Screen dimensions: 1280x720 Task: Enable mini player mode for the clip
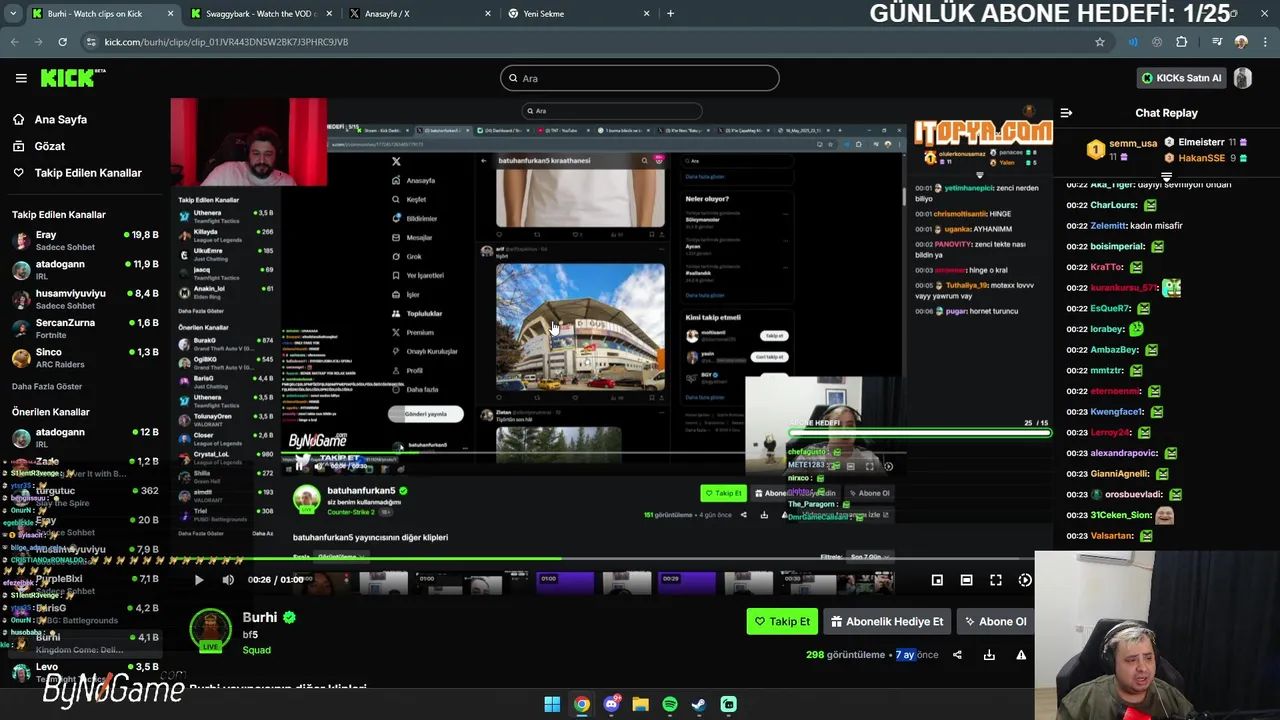coord(937,580)
